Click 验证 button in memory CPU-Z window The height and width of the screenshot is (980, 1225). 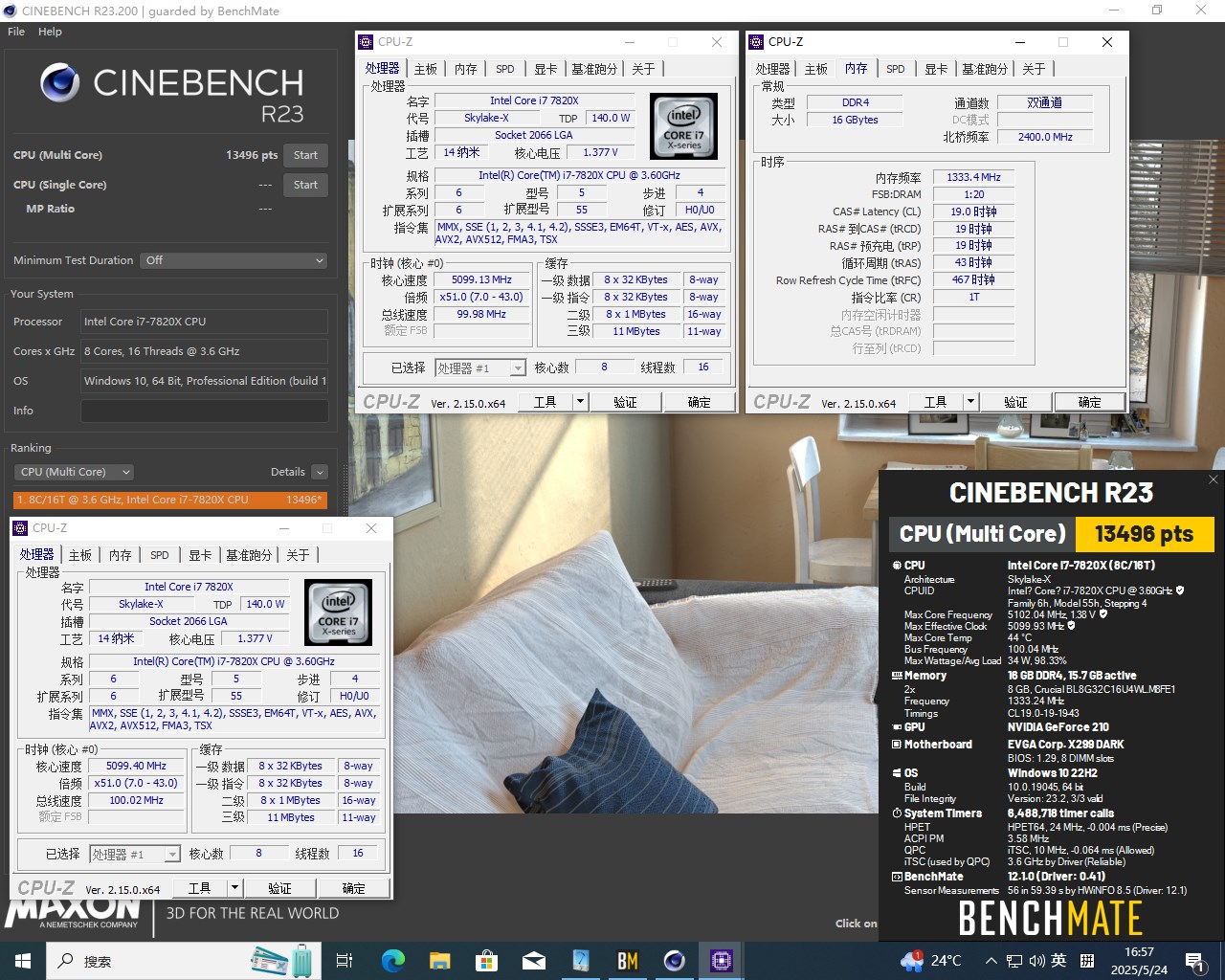click(1015, 402)
